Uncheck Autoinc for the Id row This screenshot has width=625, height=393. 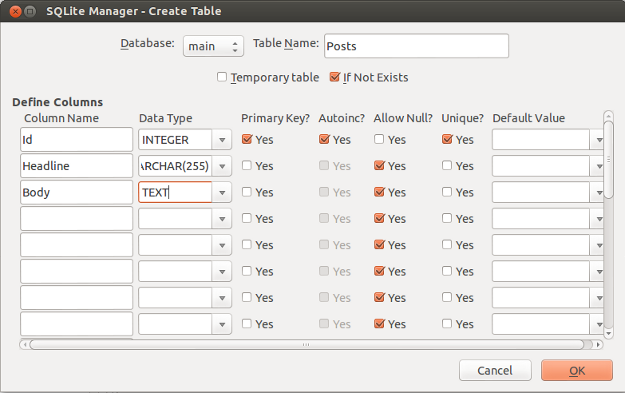[x=324, y=139]
